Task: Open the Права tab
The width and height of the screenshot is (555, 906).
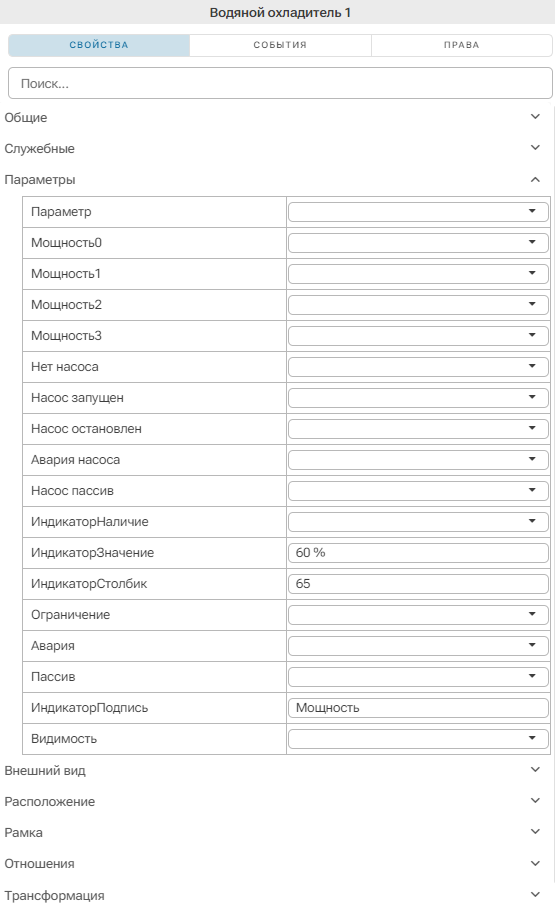Action: 461,45
